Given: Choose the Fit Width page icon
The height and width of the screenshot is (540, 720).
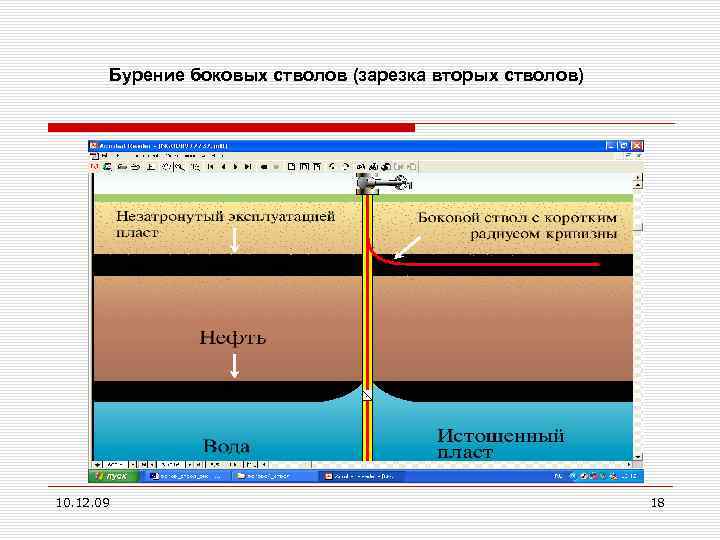Looking at the screenshot, I should tap(316, 167).
